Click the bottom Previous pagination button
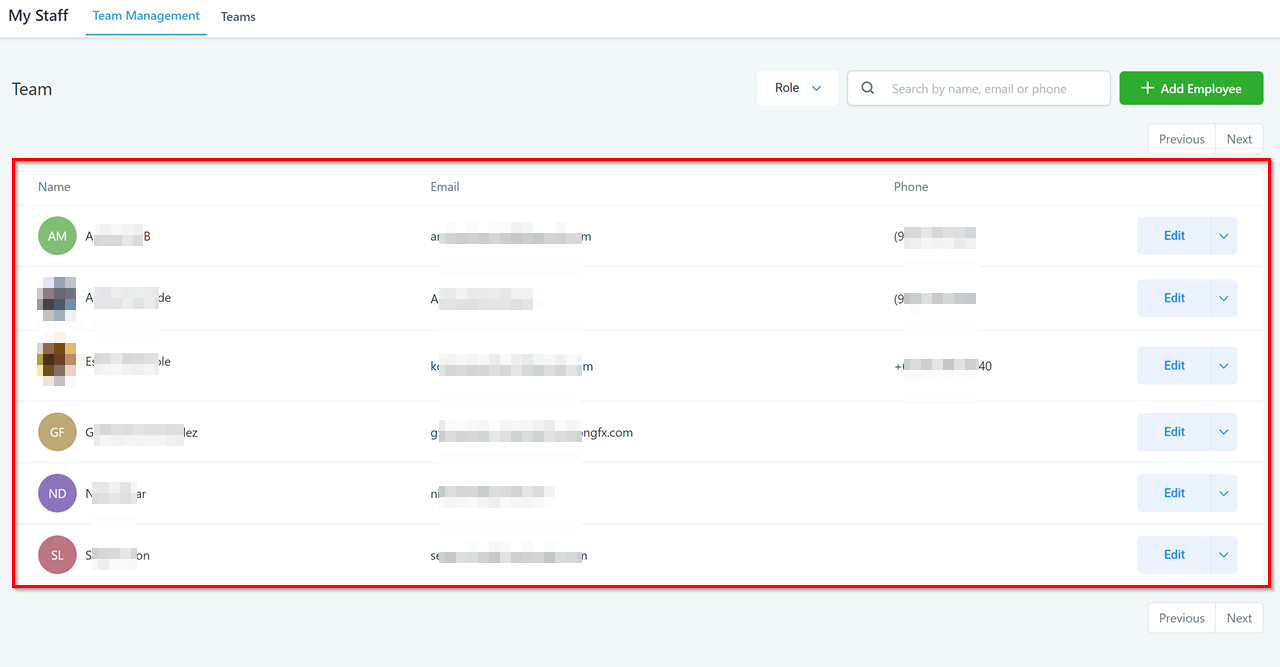 pyautogui.click(x=1181, y=618)
